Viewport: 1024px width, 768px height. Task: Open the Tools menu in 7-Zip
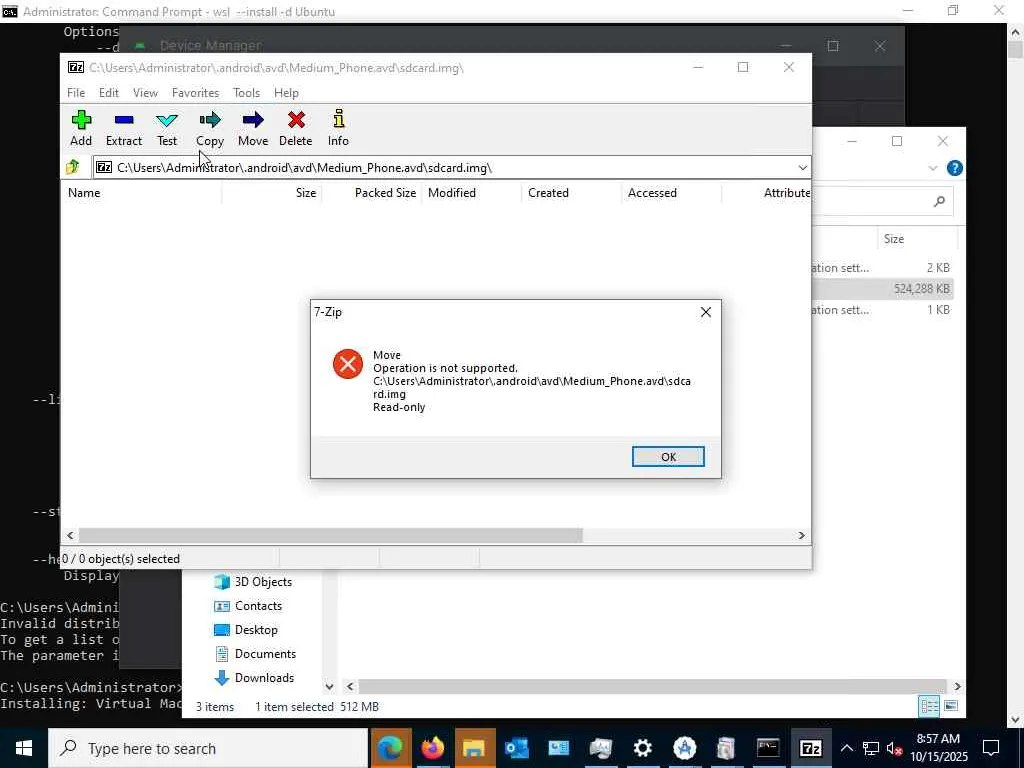[246, 93]
